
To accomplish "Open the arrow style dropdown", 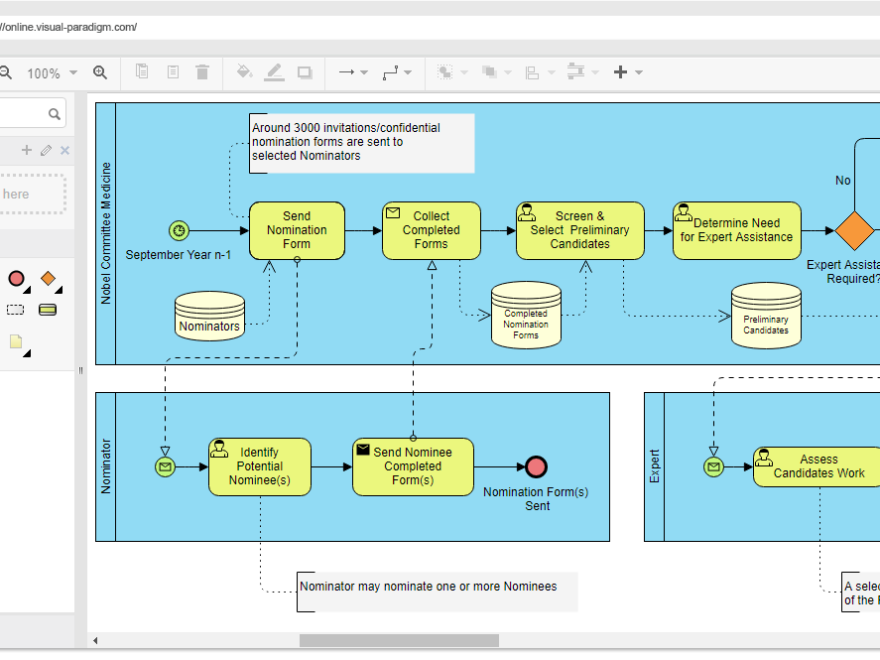I will [362, 72].
